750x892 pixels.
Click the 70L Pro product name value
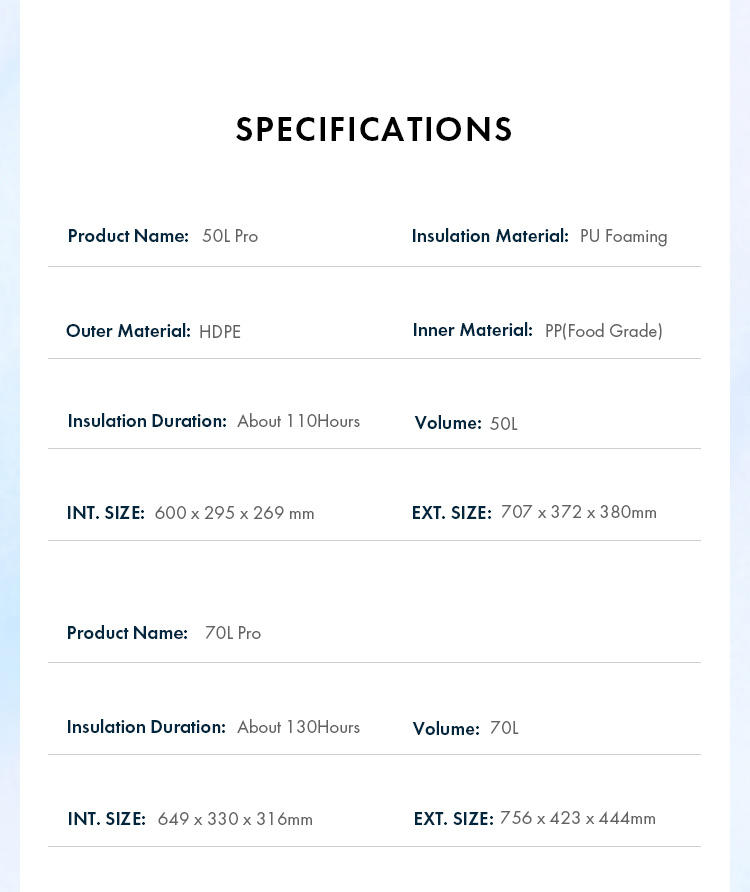click(233, 633)
